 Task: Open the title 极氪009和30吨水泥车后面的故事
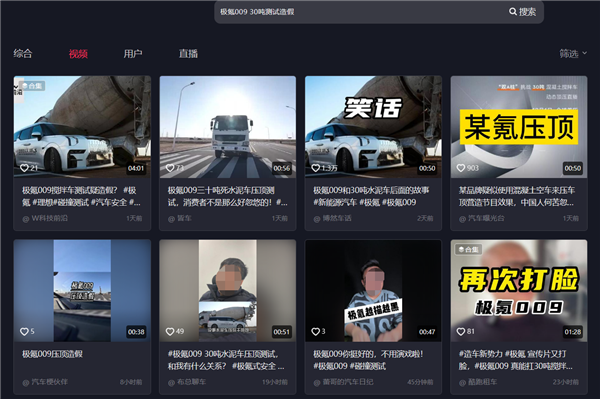[371, 196]
